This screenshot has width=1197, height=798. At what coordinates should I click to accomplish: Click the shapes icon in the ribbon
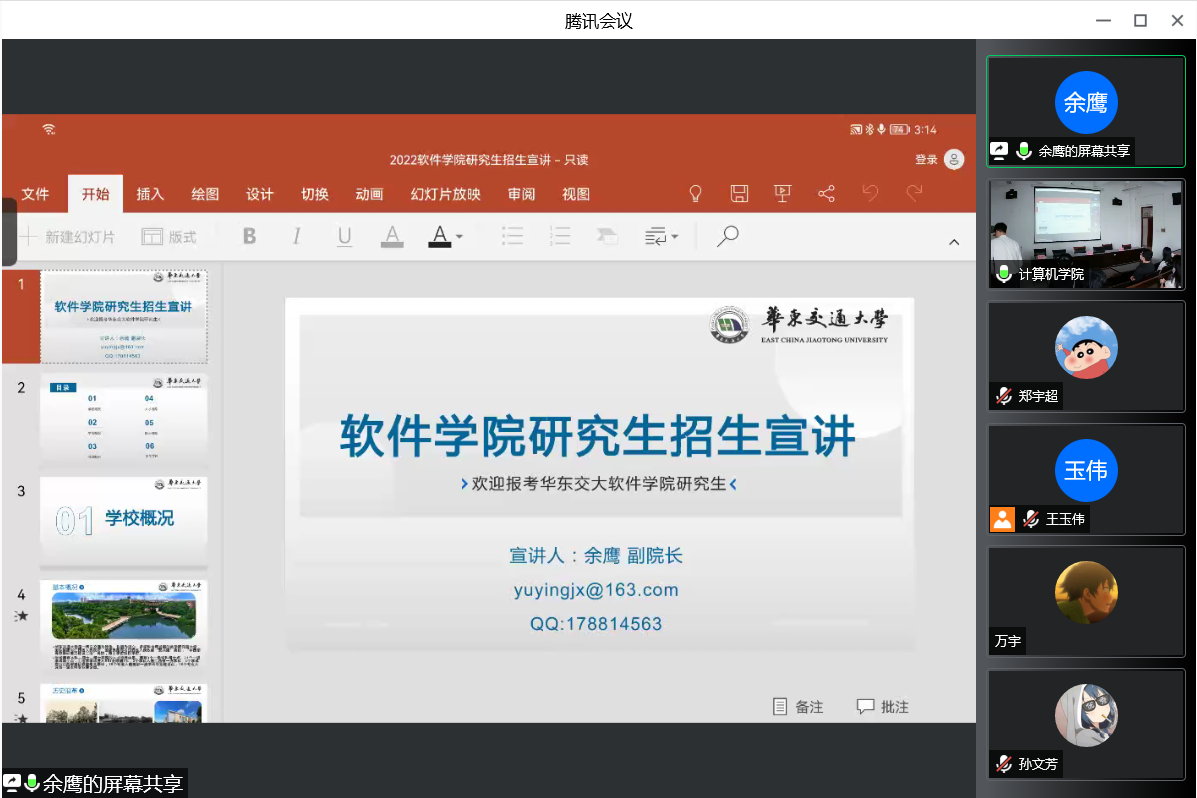click(x=607, y=236)
